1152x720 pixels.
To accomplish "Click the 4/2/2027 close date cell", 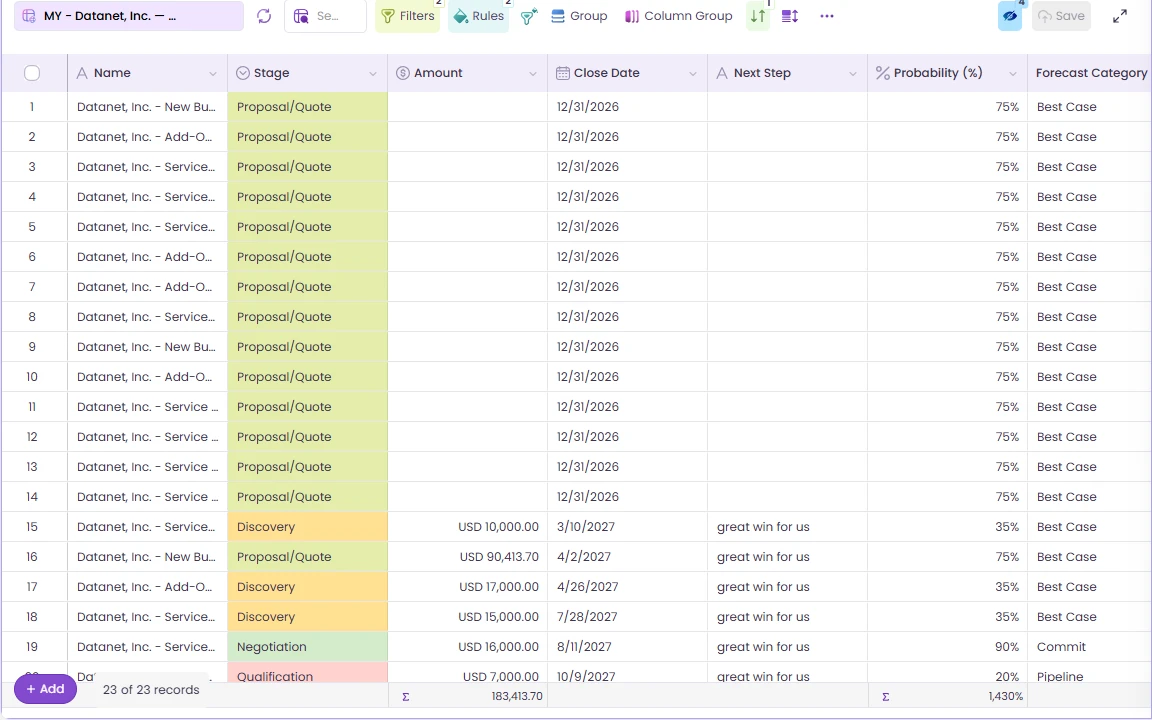I will (x=627, y=557).
